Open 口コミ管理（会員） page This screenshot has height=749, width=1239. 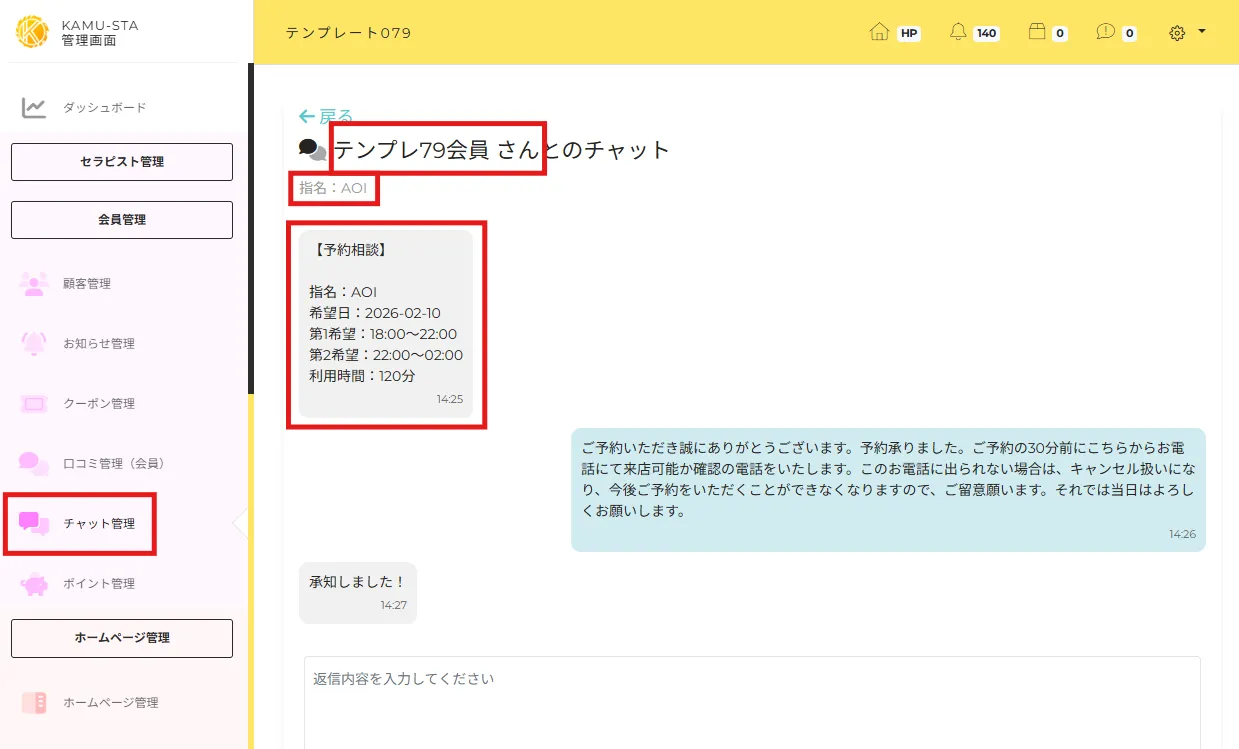pos(113,464)
